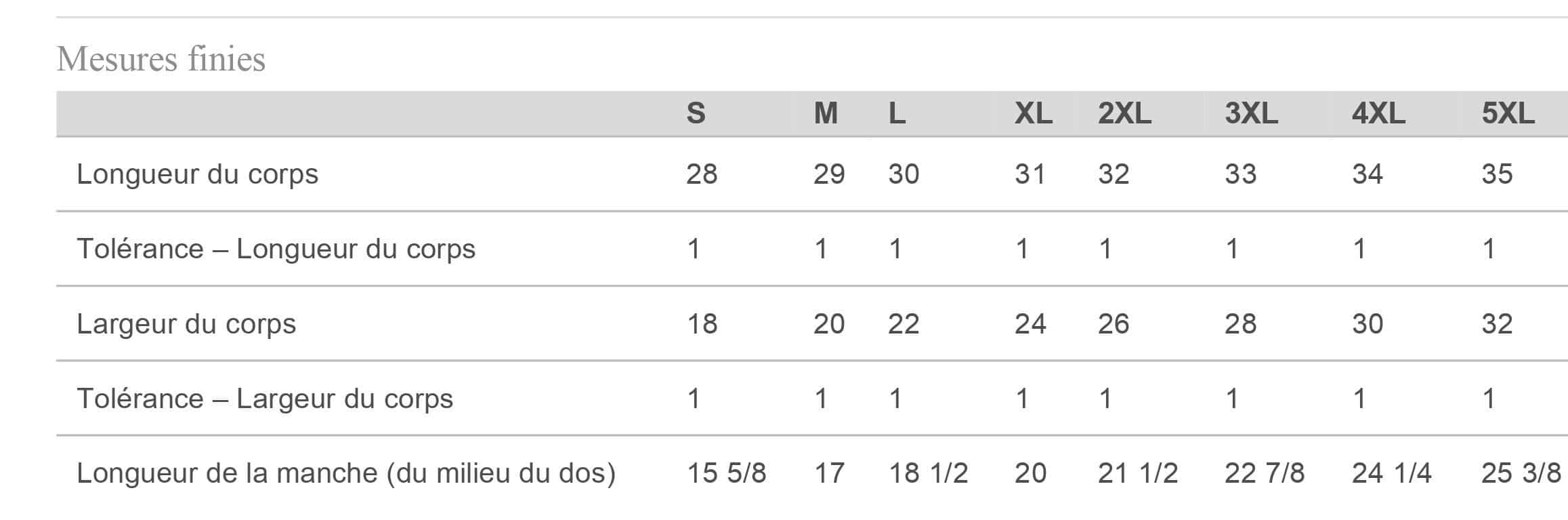This screenshot has height=520, width=1568.
Task: Click the 'Longueur du corps' row label
Action: pyautogui.click(x=197, y=174)
